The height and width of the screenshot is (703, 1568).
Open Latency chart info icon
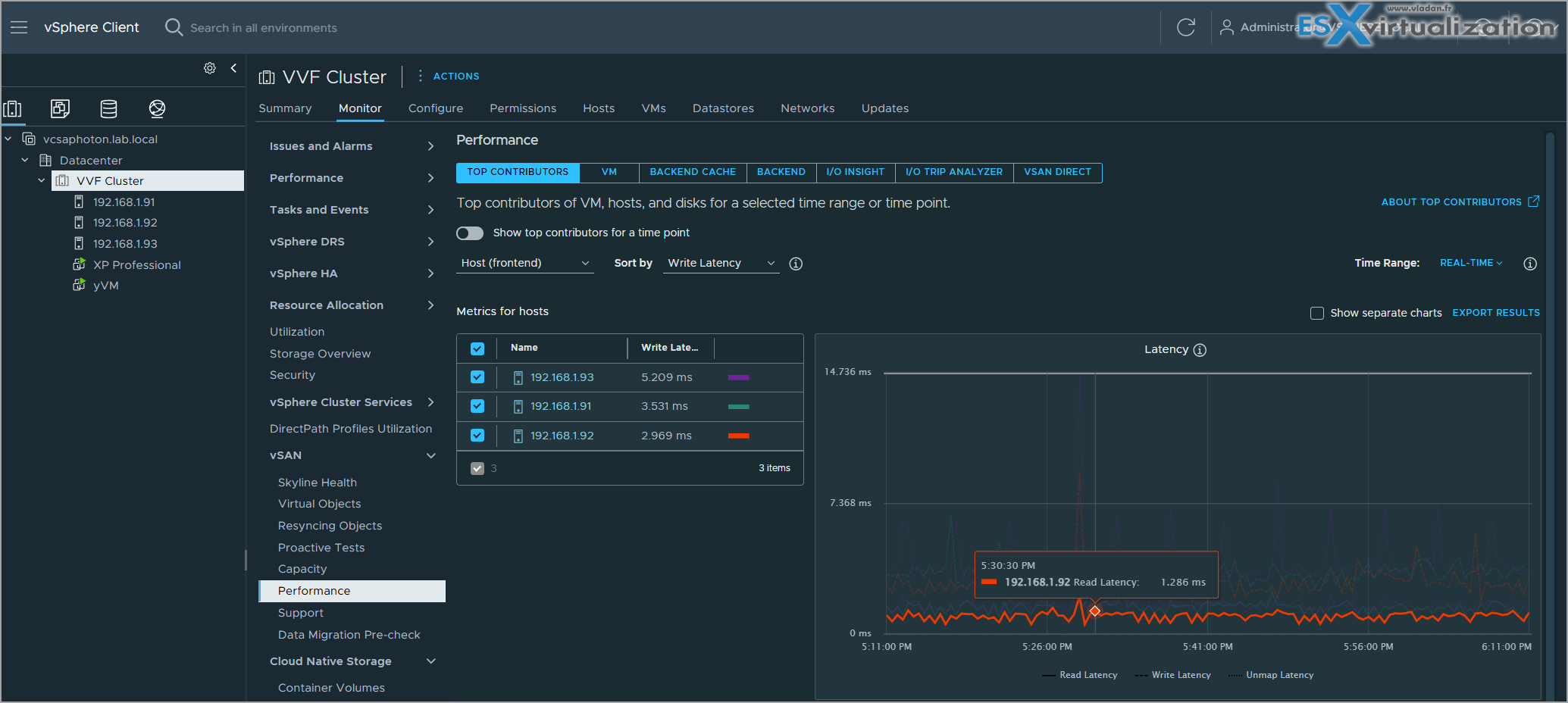click(x=1200, y=350)
